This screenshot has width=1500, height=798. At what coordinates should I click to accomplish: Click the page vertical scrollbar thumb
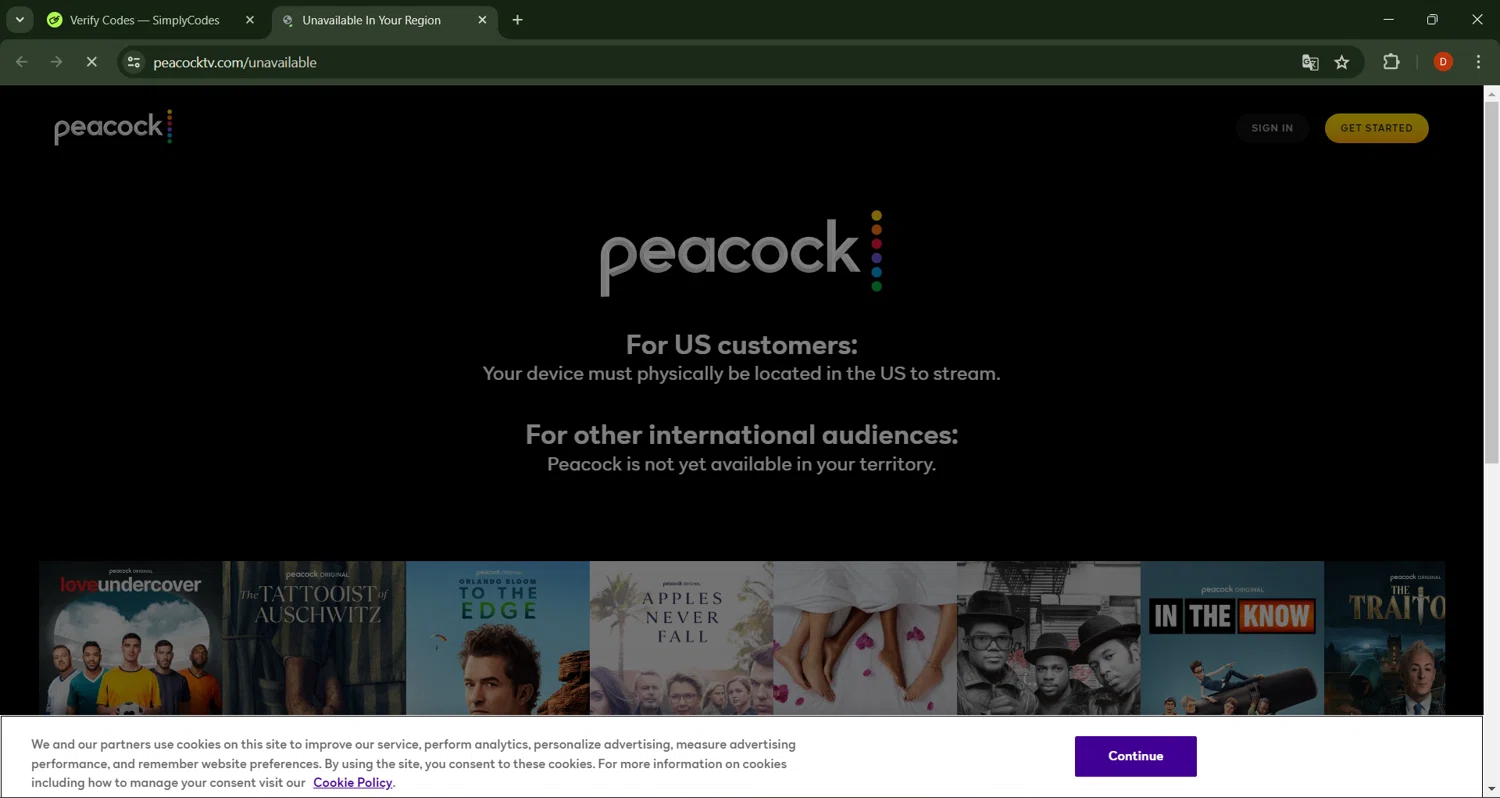(x=1491, y=282)
